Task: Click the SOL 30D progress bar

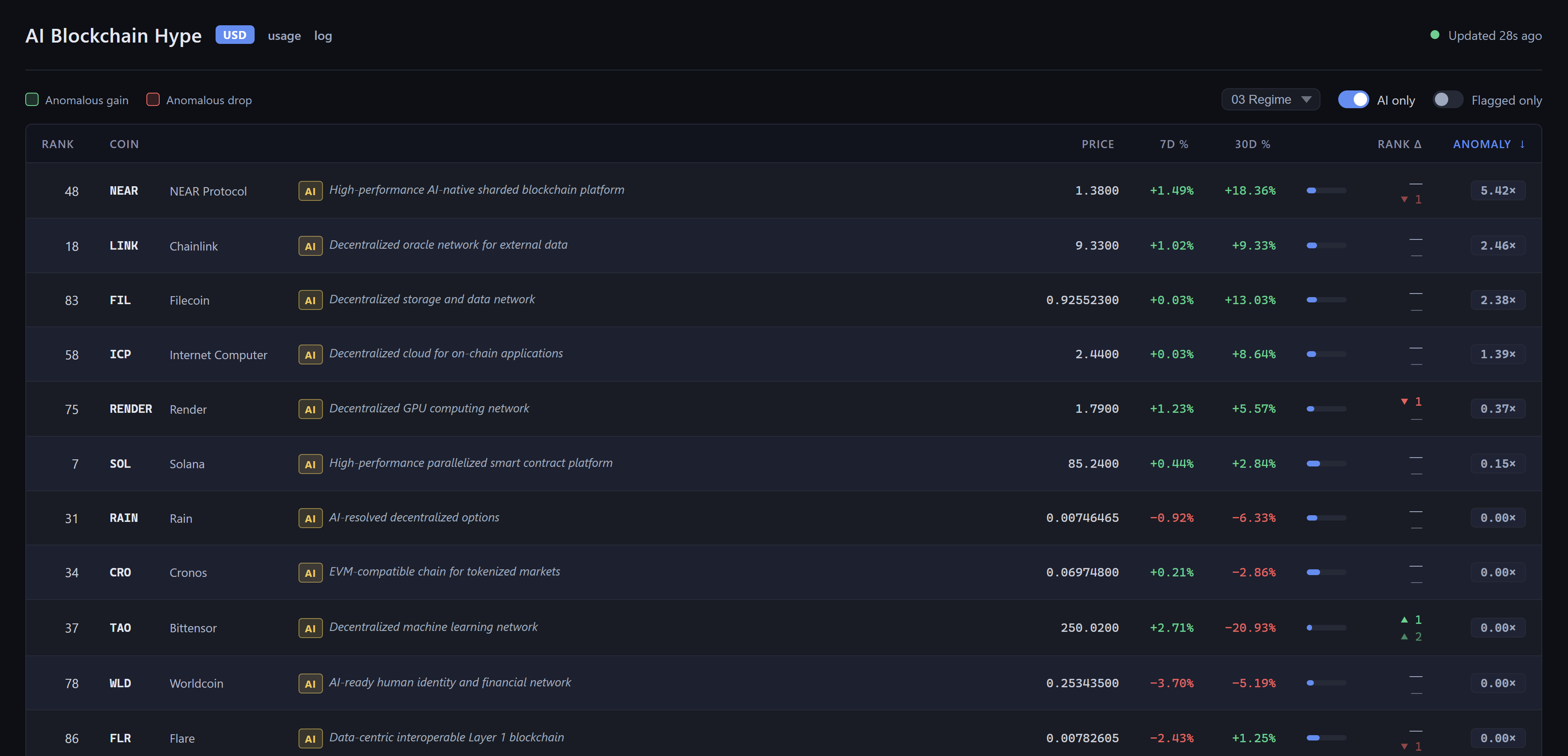Action: [x=1326, y=464]
